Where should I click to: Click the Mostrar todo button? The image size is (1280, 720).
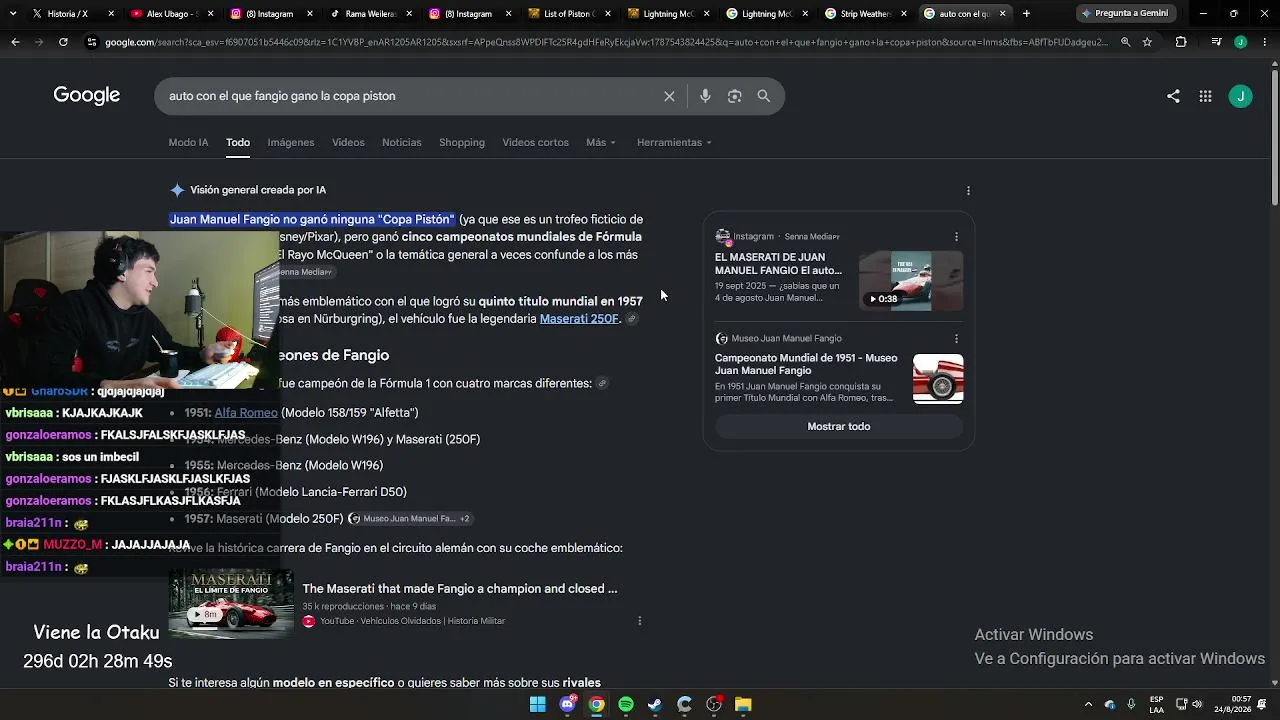(x=839, y=426)
